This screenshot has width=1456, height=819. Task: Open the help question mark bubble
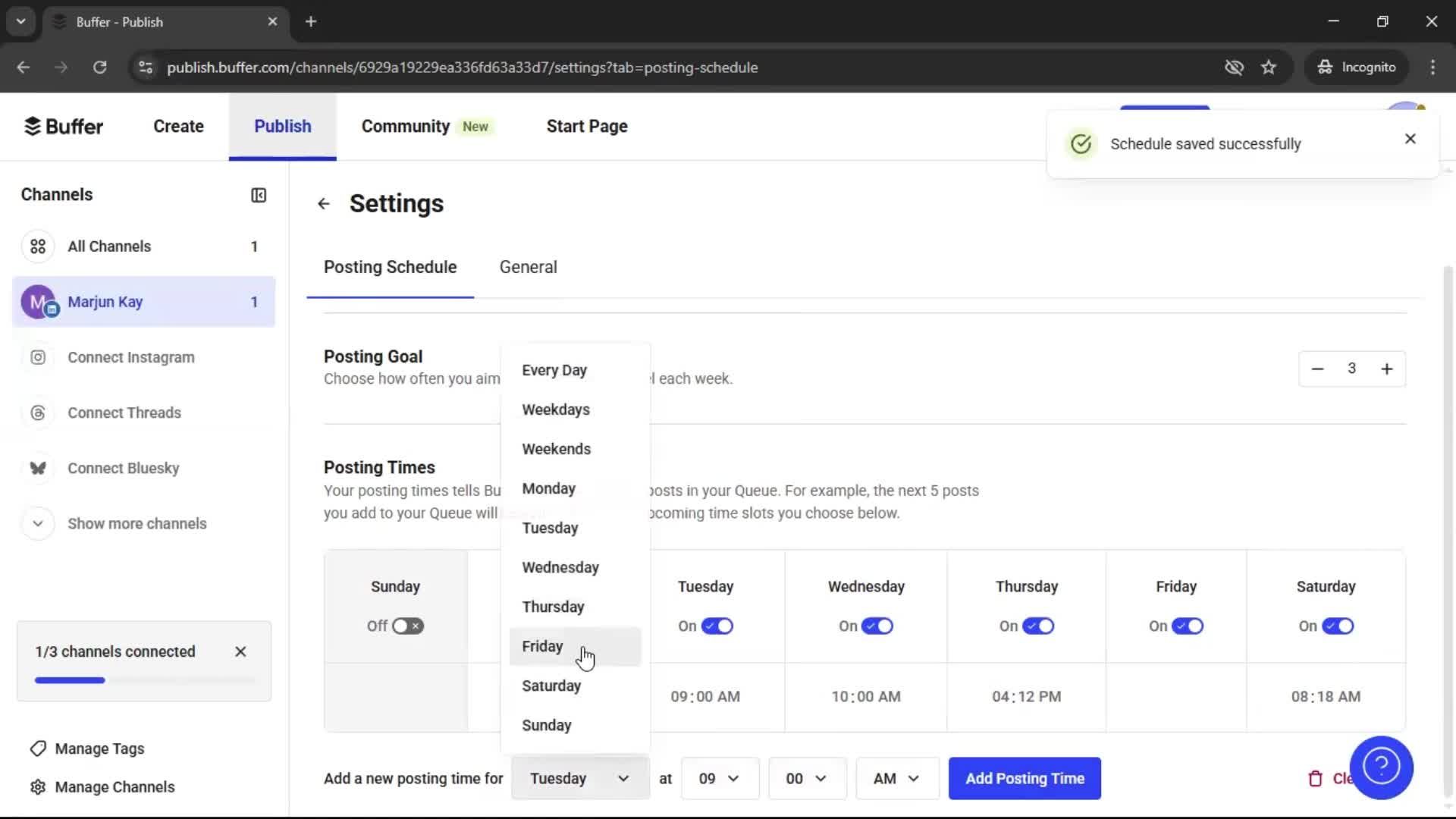pos(1382,767)
